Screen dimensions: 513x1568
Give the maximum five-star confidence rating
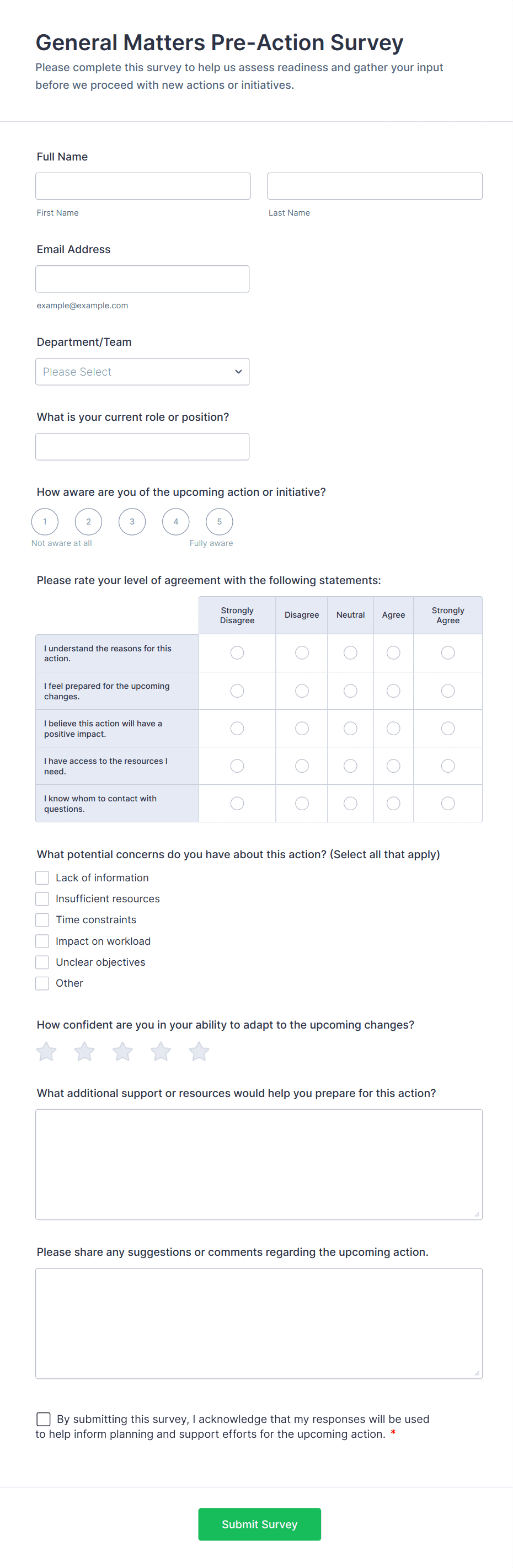pyautogui.click(x=199, y=1051)
